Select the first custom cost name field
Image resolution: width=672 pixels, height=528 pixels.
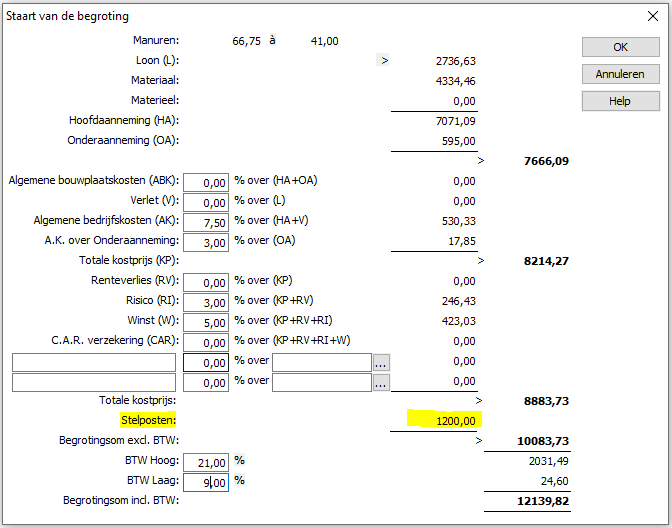[94, 363]
